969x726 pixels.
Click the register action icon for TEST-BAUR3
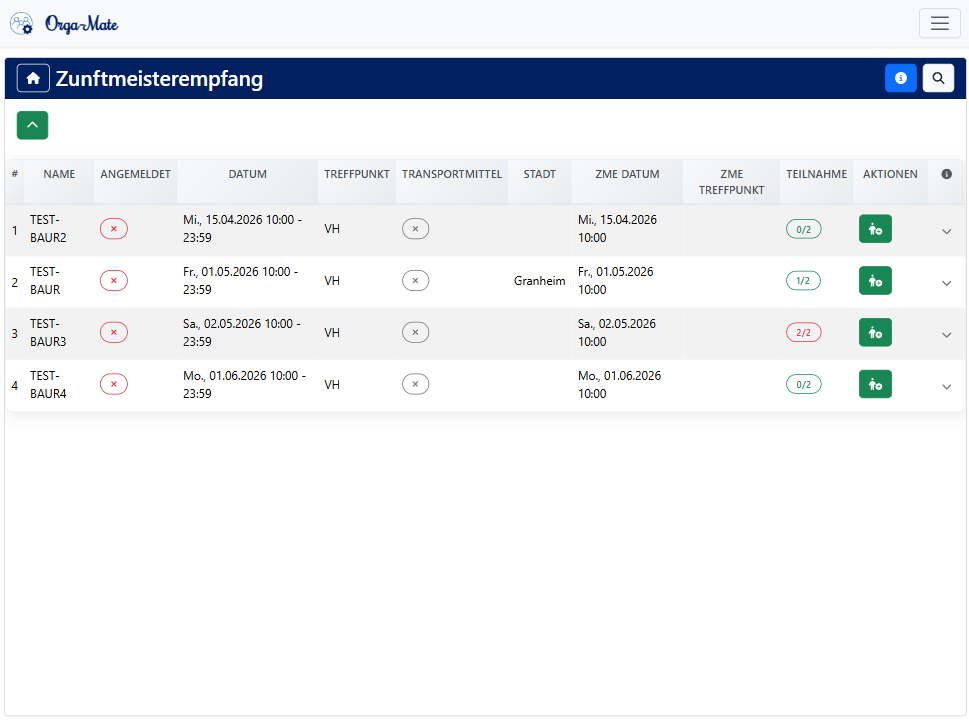875,333
